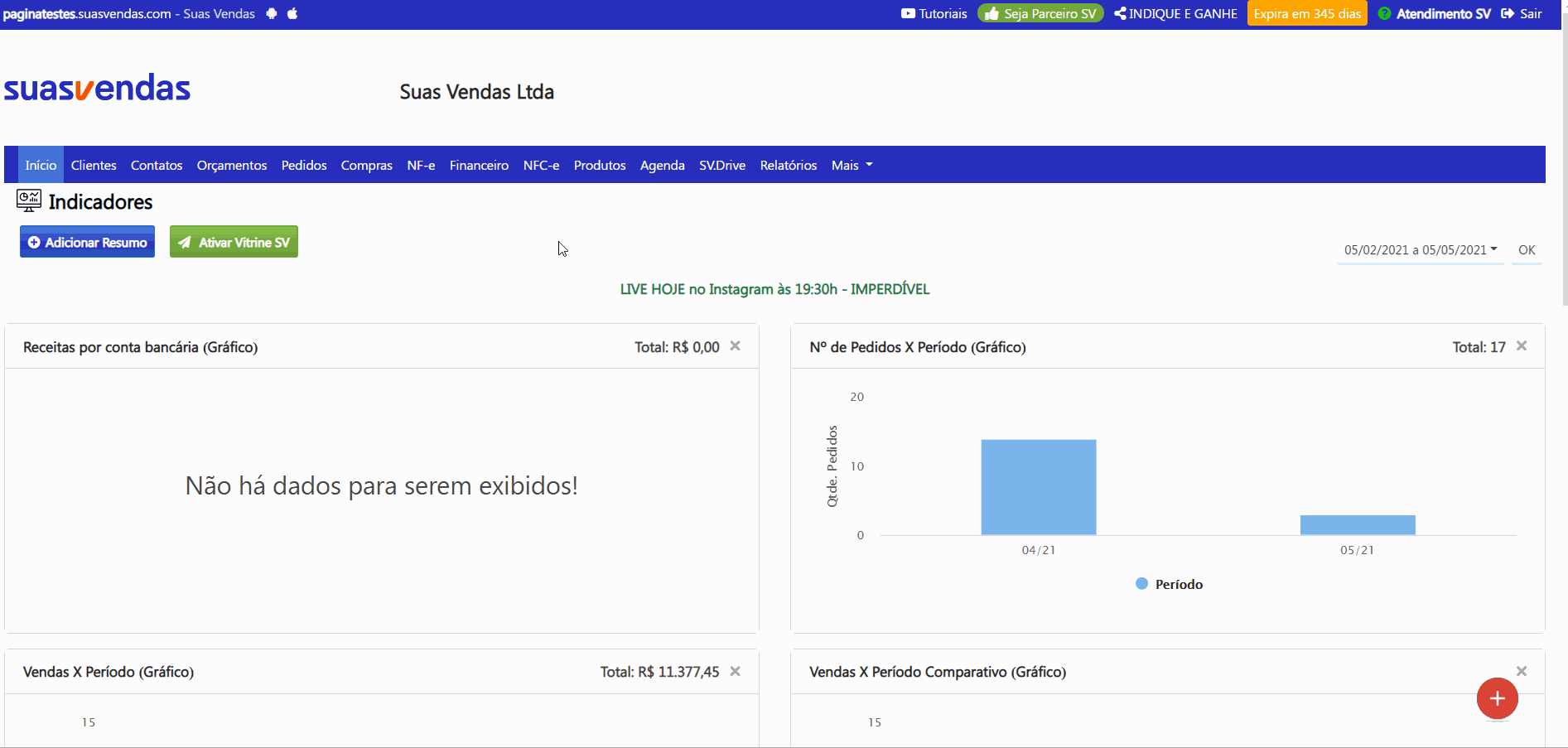Toggle Período legend blue dot
Screen dimensions: 1568x748
tap(1141, 584)
